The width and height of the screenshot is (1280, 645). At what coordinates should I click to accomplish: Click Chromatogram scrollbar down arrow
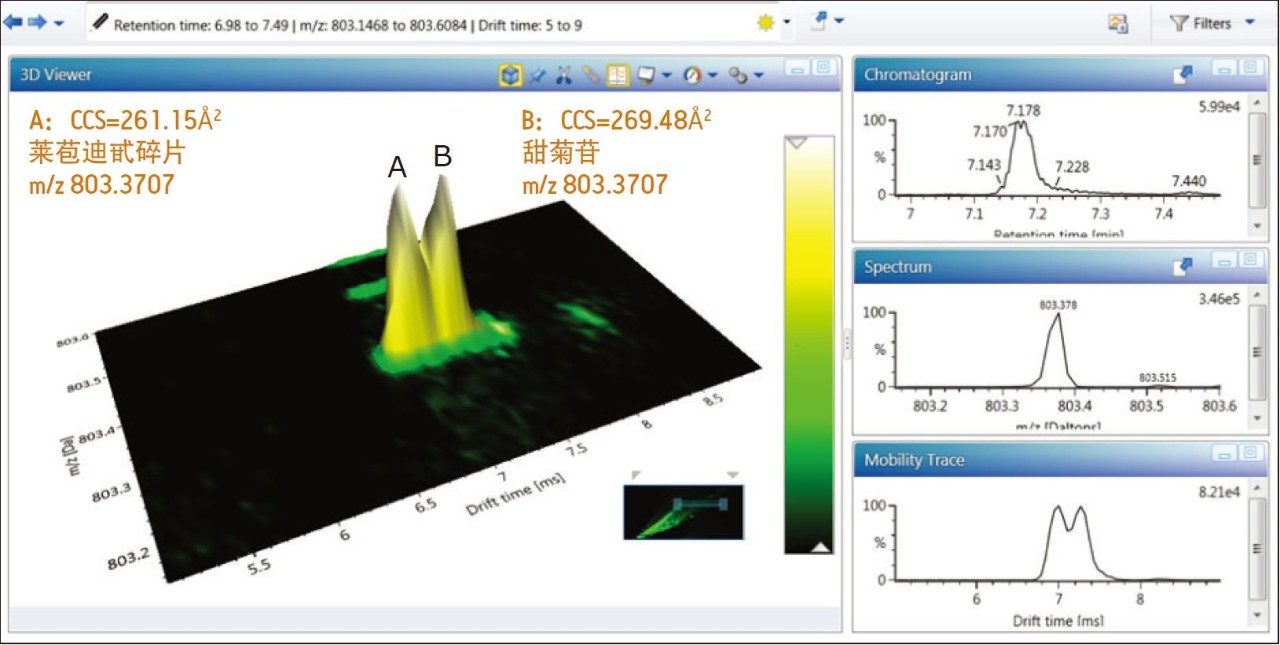pyautogui.click(x=1257, y=226)
